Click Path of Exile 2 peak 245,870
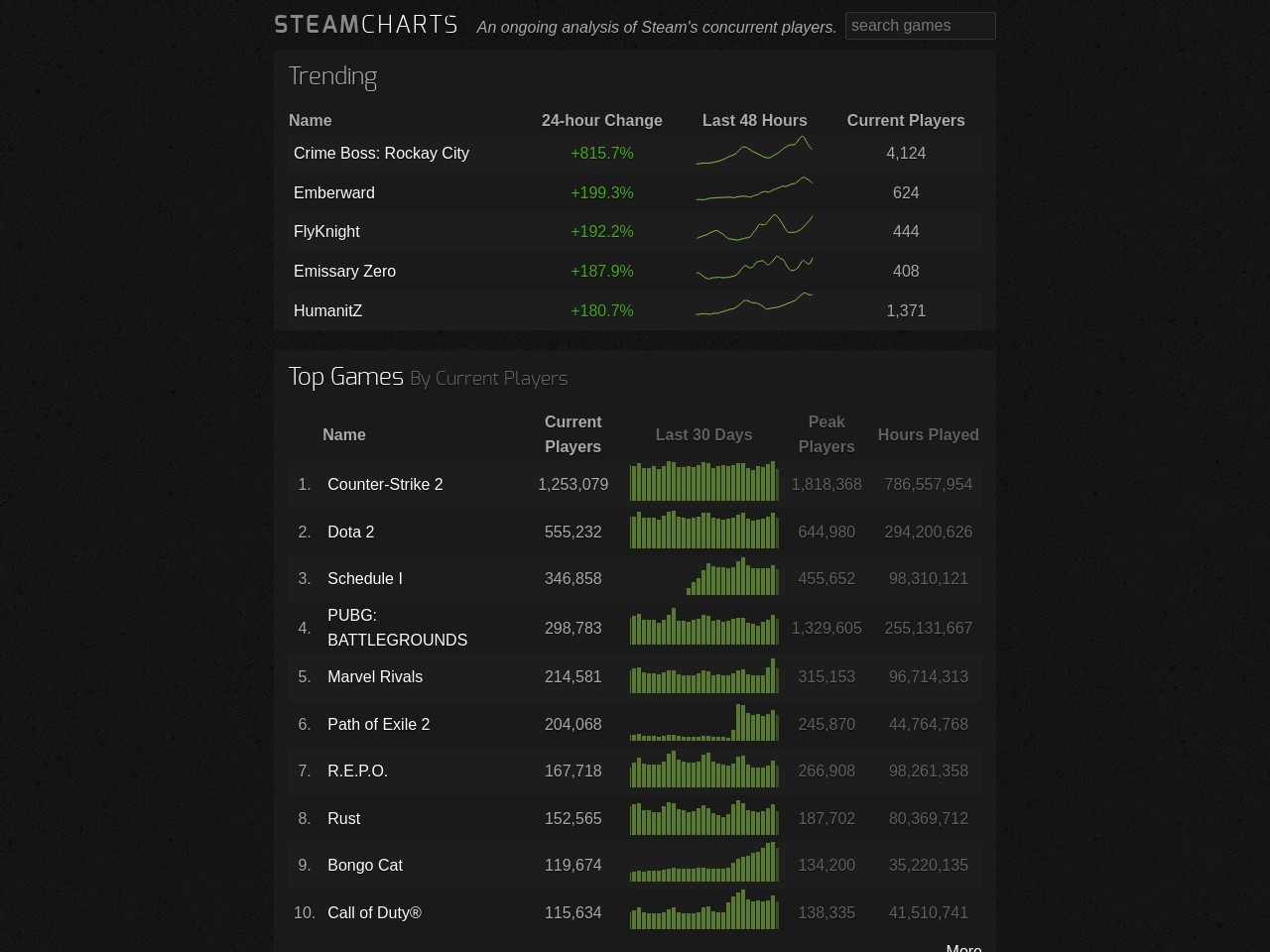The image size is (1270, 952). click(826, 724)
